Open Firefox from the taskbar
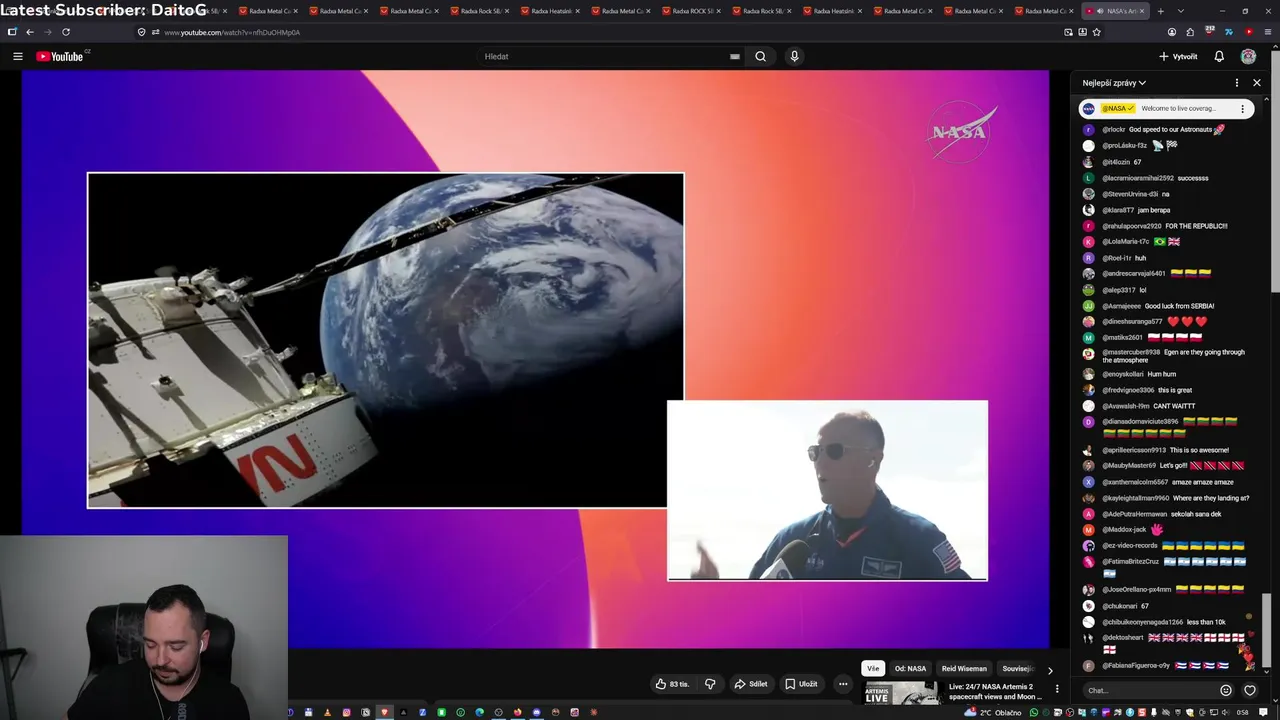This screenshot has height=720, width=1280. [x=517, y=712]
